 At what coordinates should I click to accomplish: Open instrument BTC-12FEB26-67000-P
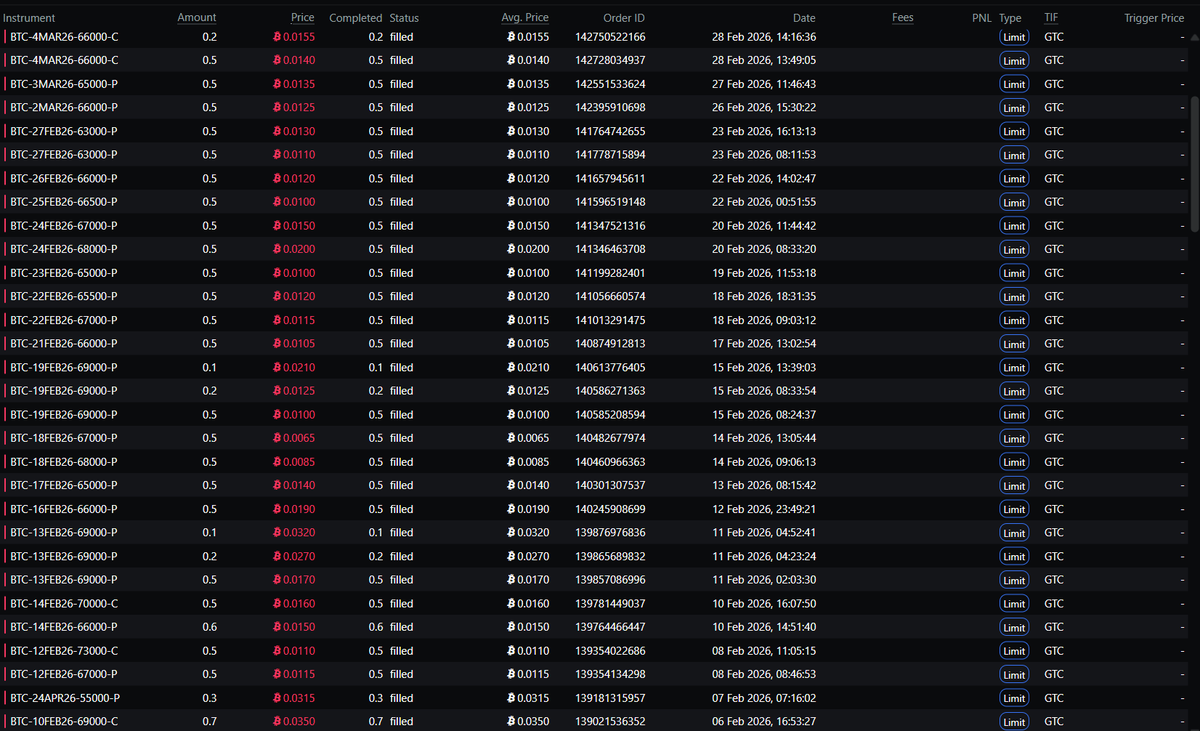click(63, 674)
